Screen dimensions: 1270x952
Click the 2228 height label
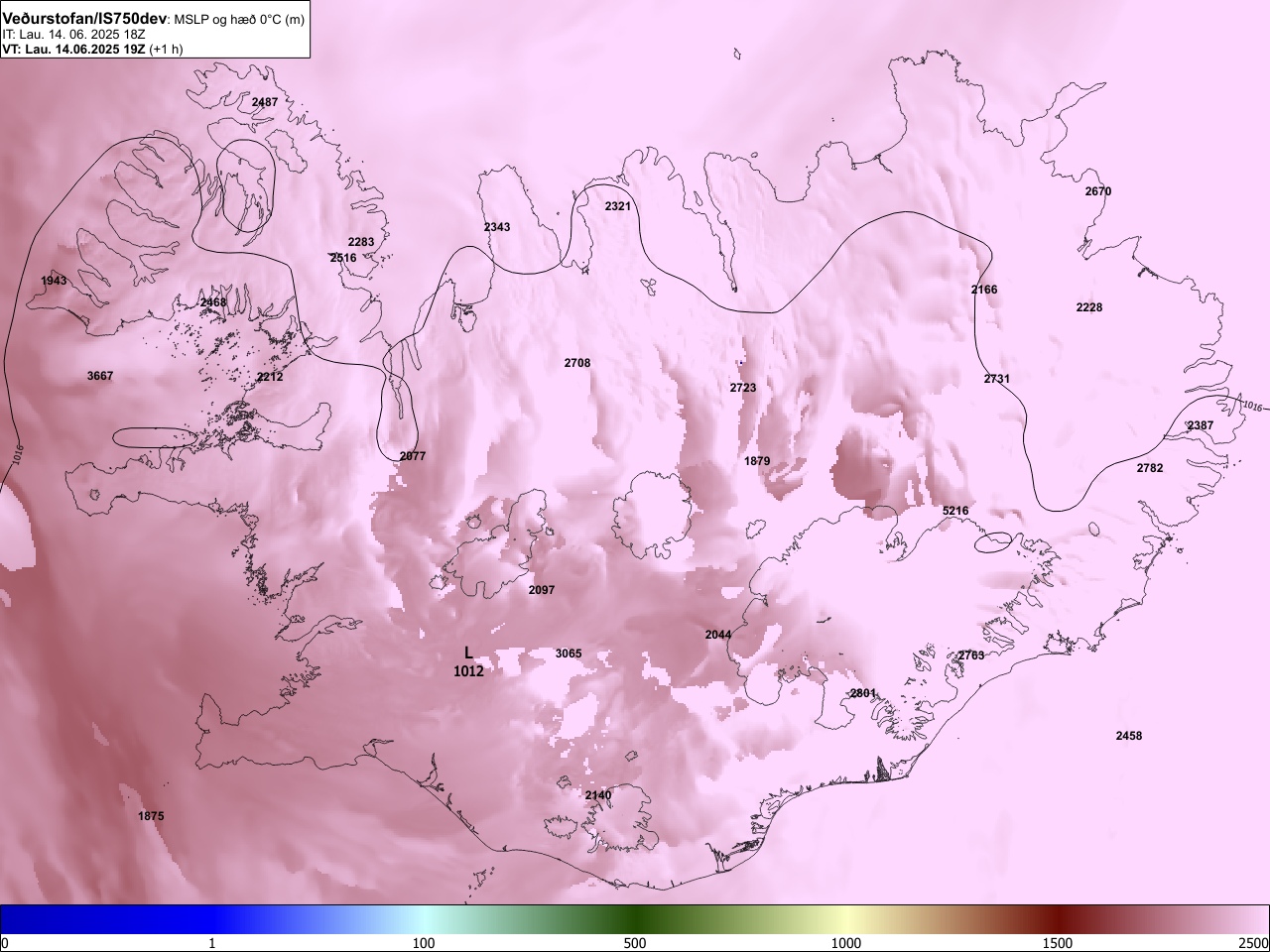click(1089, 307)
